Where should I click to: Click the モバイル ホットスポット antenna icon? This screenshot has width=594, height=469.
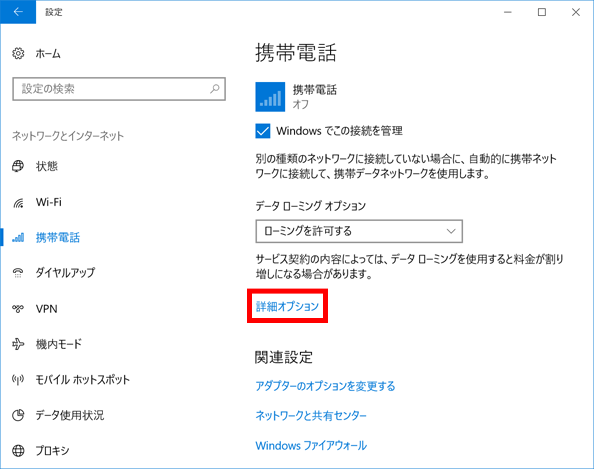[18, 379]
